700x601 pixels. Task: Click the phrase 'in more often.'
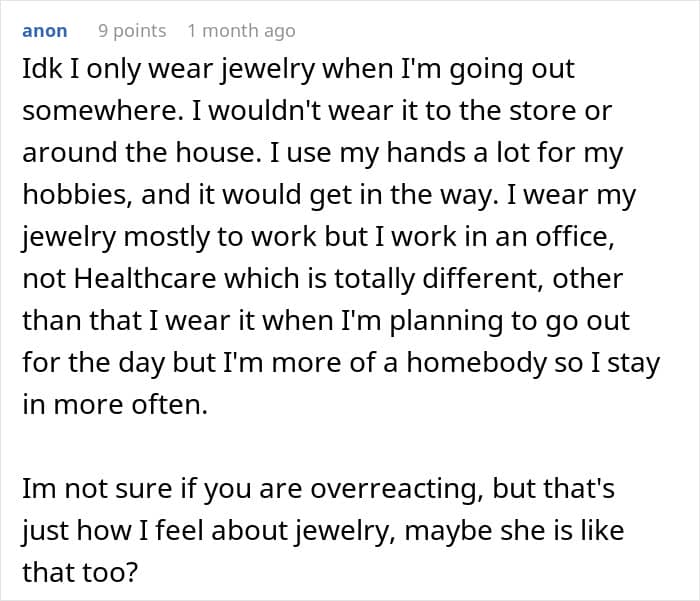coord(115,405)
